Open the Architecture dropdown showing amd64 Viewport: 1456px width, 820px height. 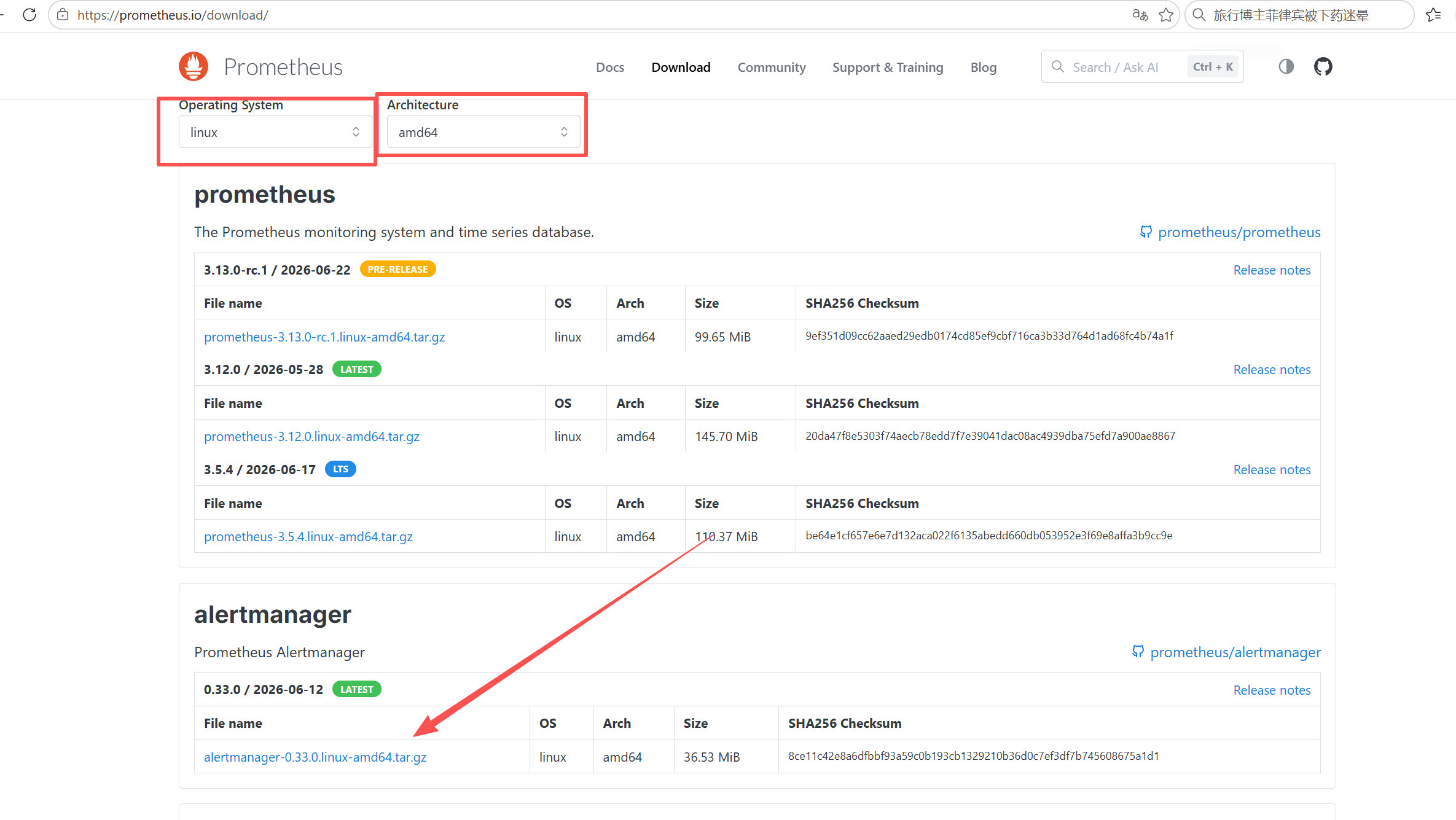coord(483,132)
